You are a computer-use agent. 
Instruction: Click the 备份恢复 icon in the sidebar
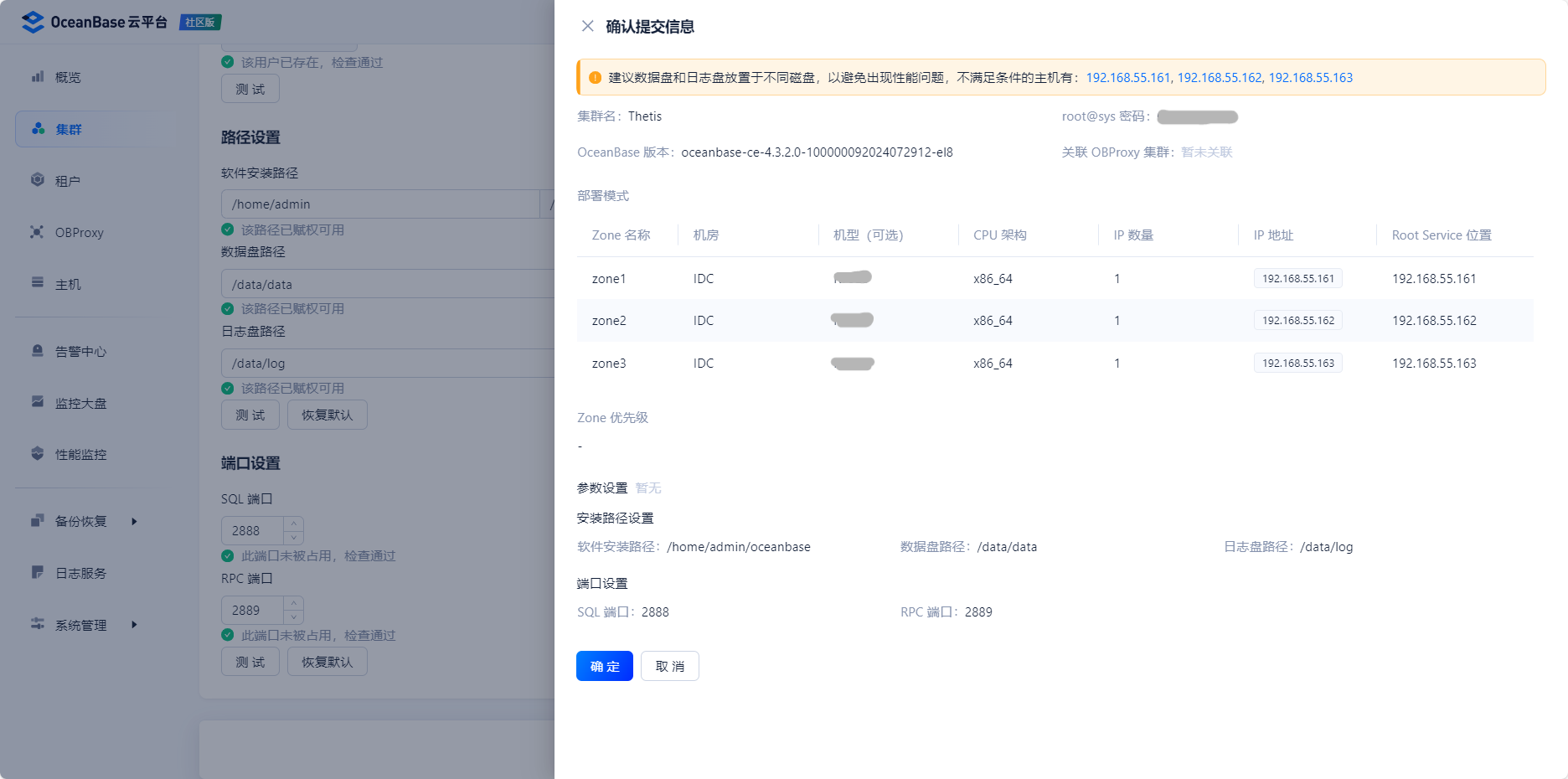click(x=38, y=521)
